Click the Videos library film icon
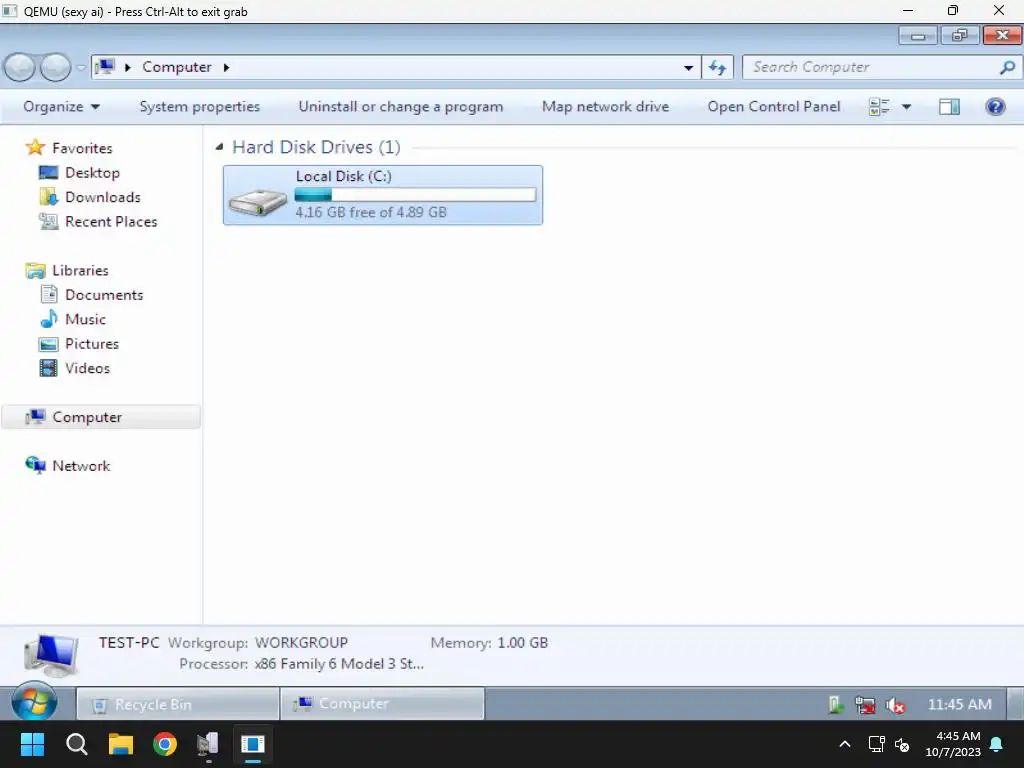This screenshot has height=768, width=1024. 49,368
